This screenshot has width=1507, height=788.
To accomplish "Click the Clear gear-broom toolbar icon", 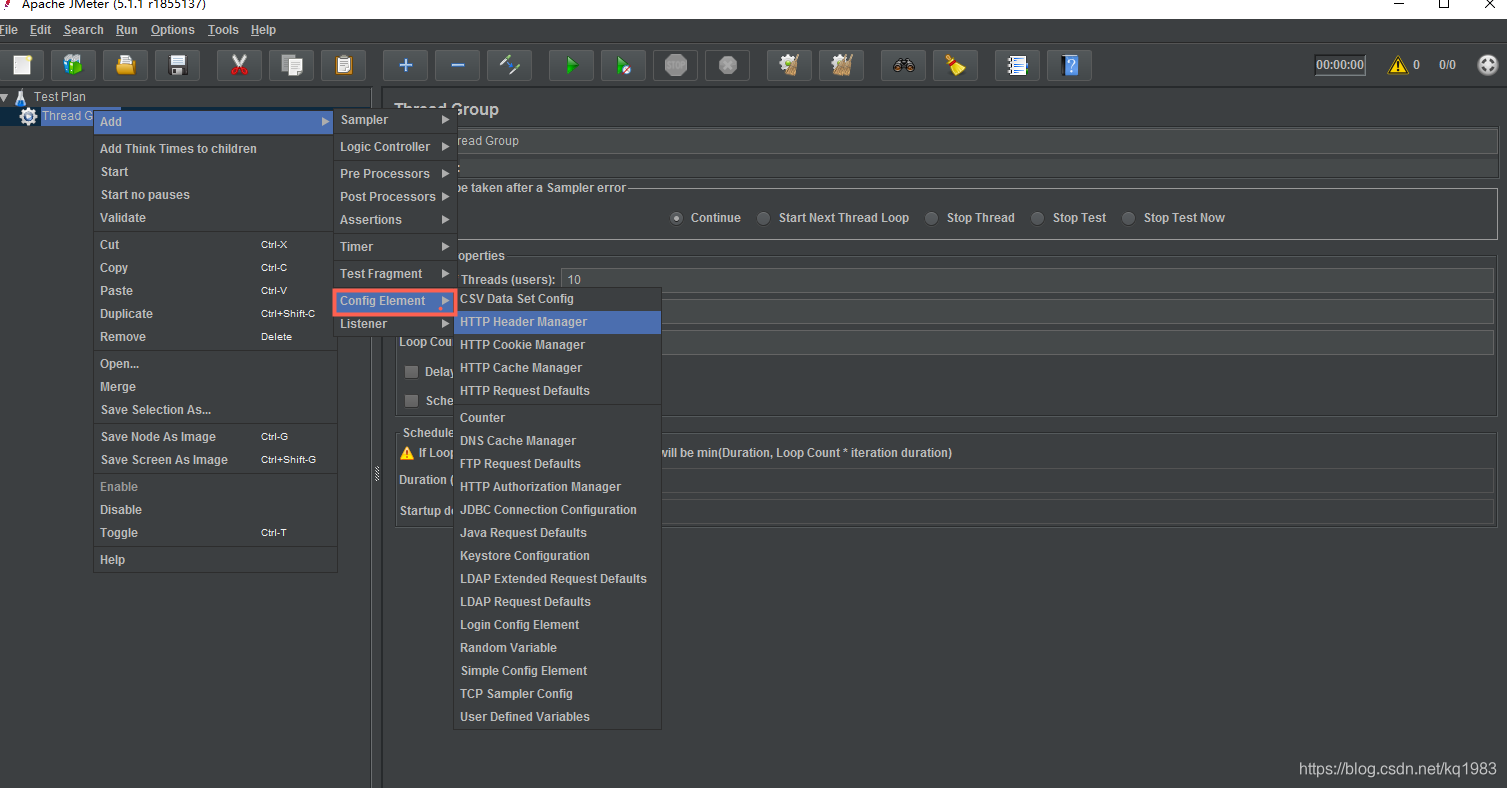I will point(789,66).
